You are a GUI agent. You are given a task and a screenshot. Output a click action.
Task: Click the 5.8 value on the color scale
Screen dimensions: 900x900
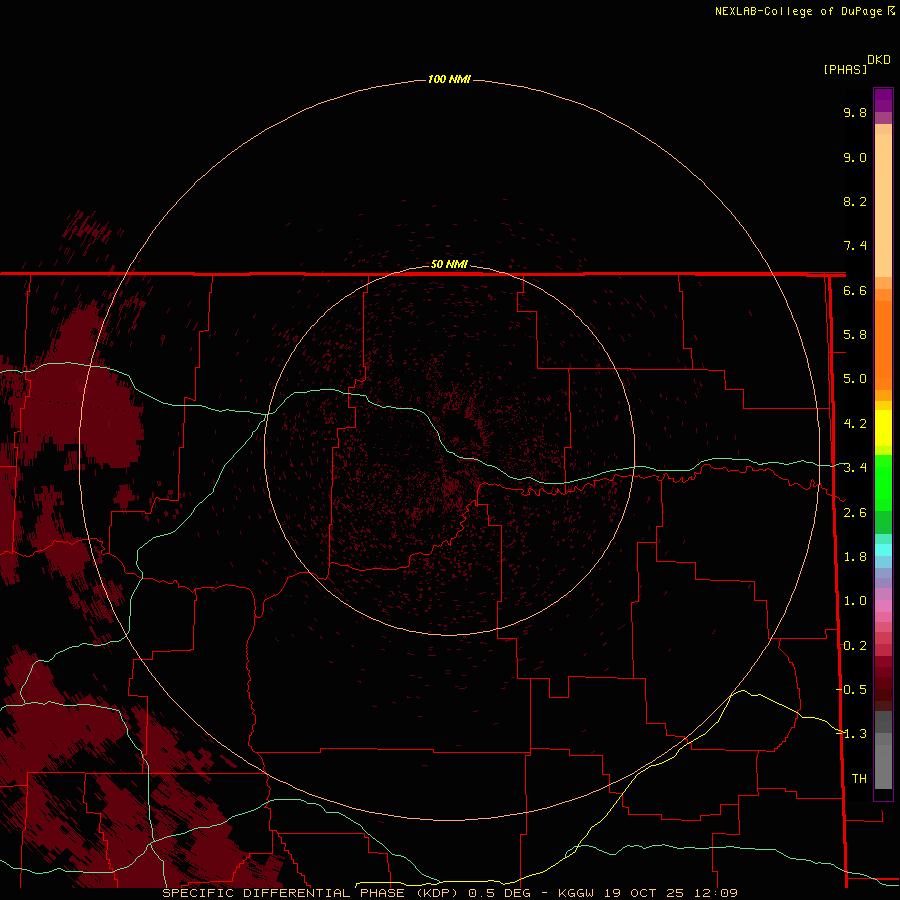point(855,335)
